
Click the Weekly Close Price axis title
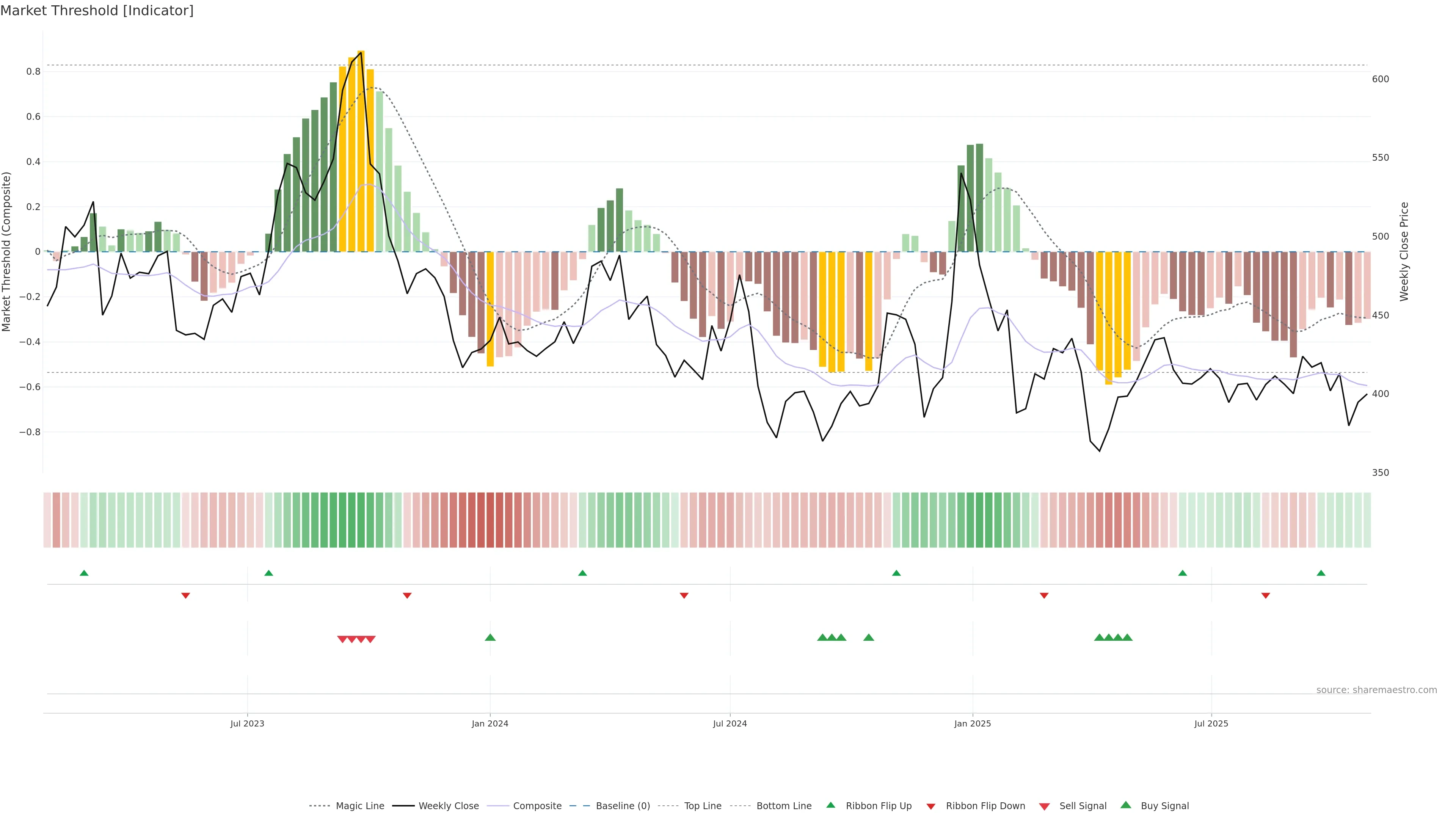pos(1404,251)
